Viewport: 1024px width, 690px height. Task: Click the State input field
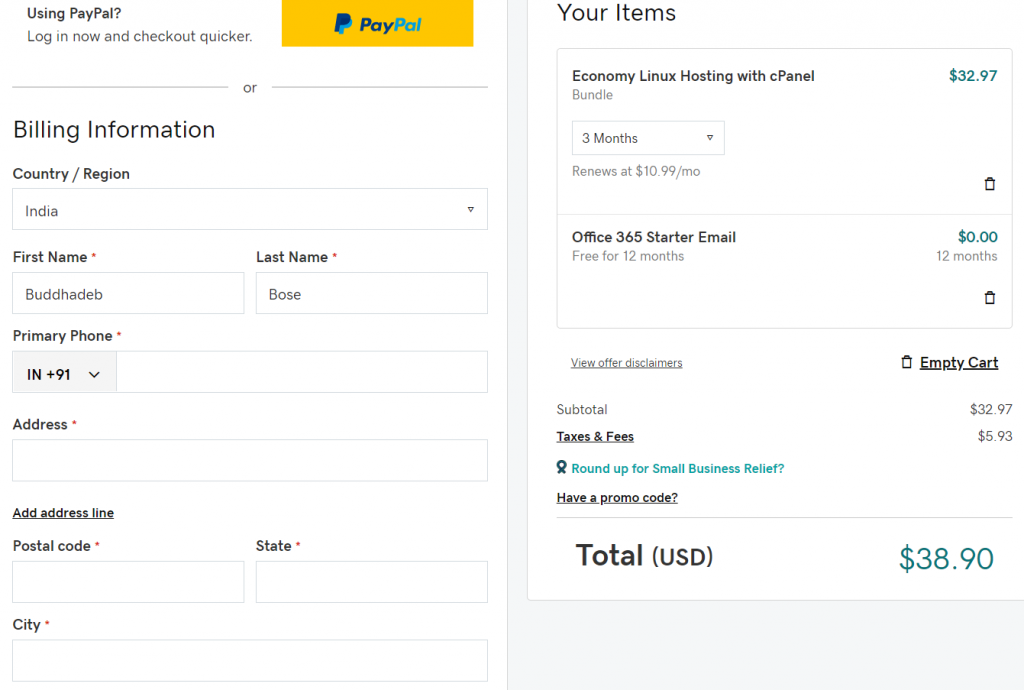372,582
